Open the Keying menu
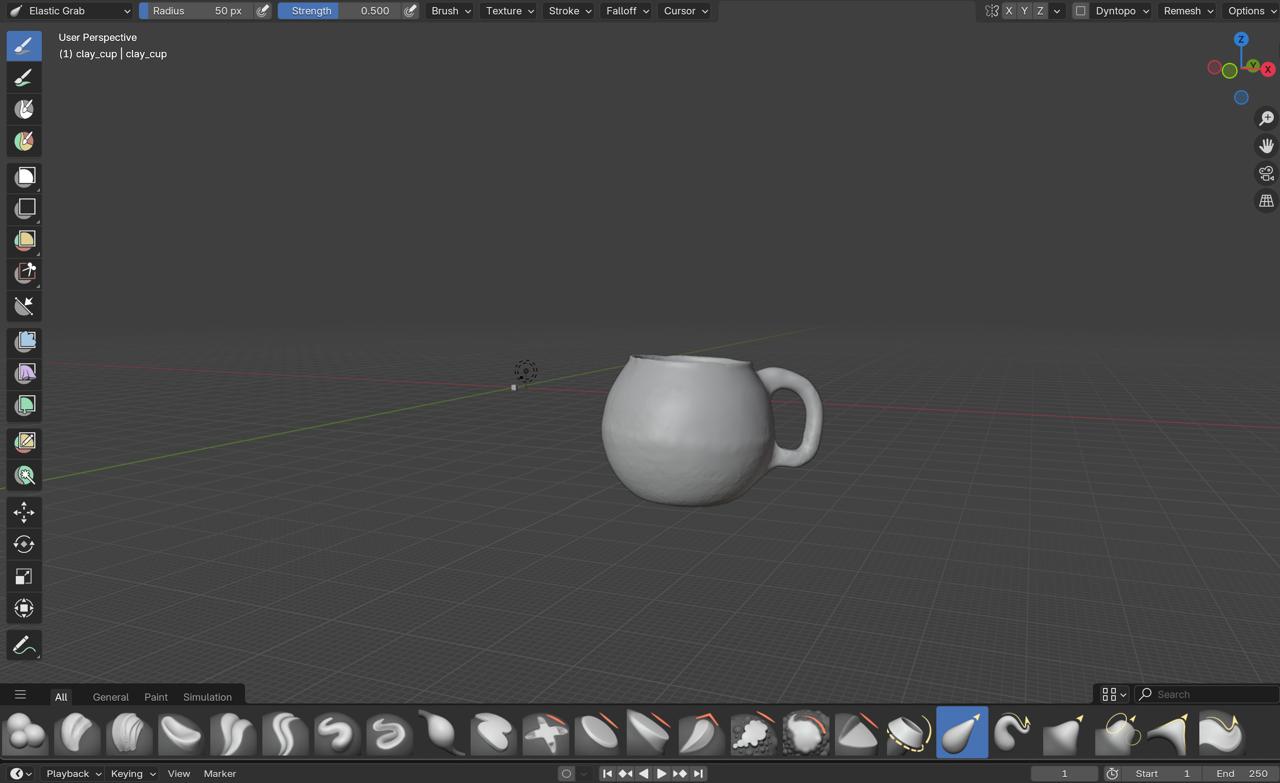1280x783 pixels. [132, 773]
